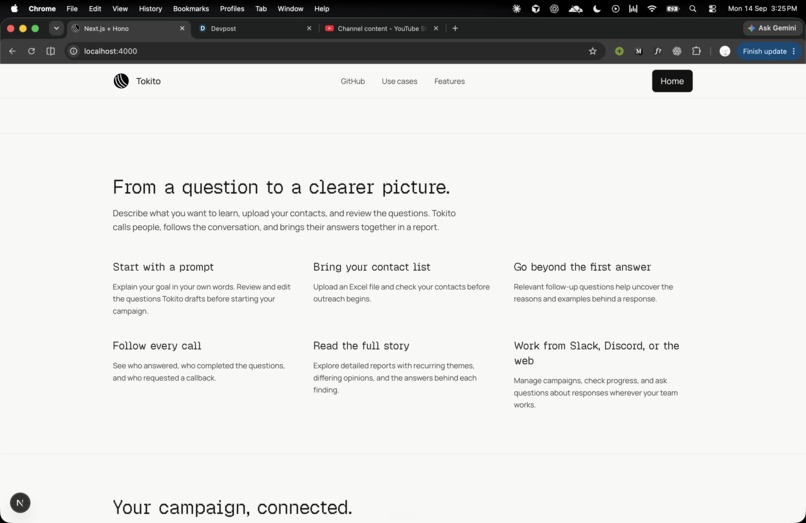Bookmark this page with the star
The height and width of the screenshot is (523, 806).
click(593, 51)
